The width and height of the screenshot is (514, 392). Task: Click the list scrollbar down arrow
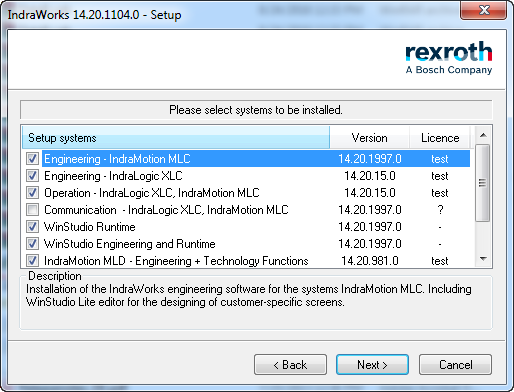tap(483, 259)
